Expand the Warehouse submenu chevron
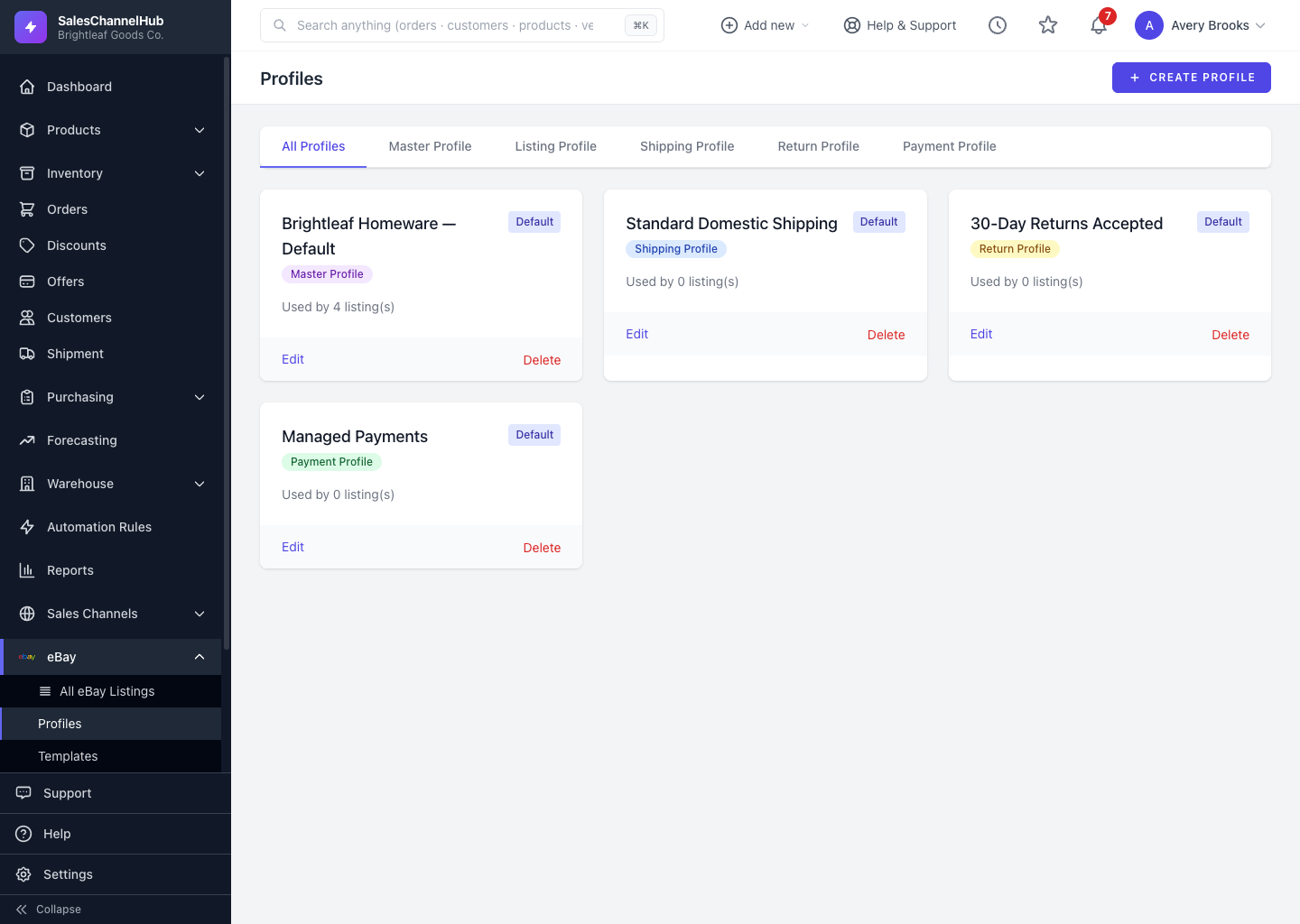The height and width of the screenshot is (924, 1300). pyautogui.click(x=200, y=484)
